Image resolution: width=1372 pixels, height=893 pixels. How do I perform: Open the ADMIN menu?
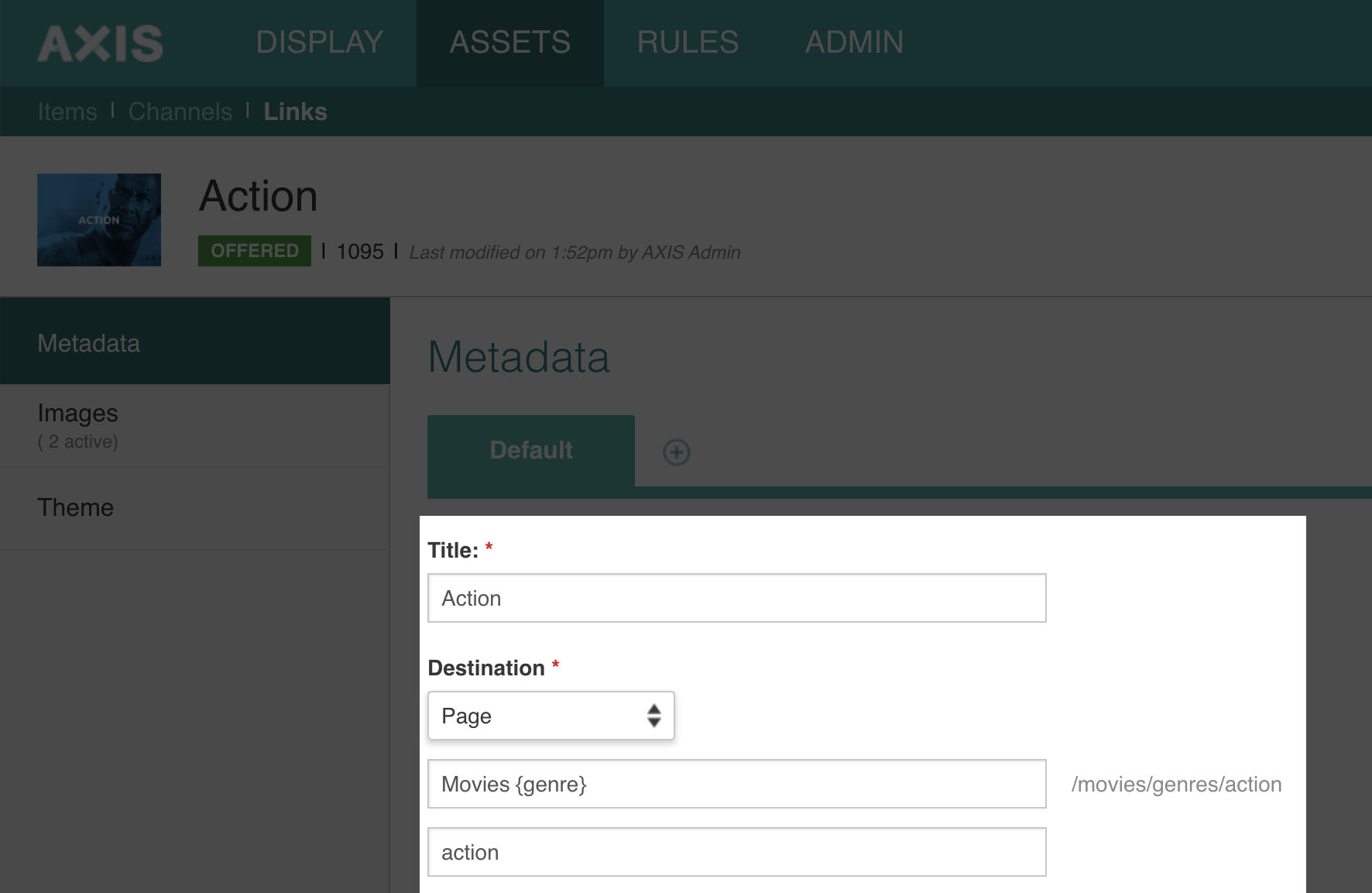(854, 43)
